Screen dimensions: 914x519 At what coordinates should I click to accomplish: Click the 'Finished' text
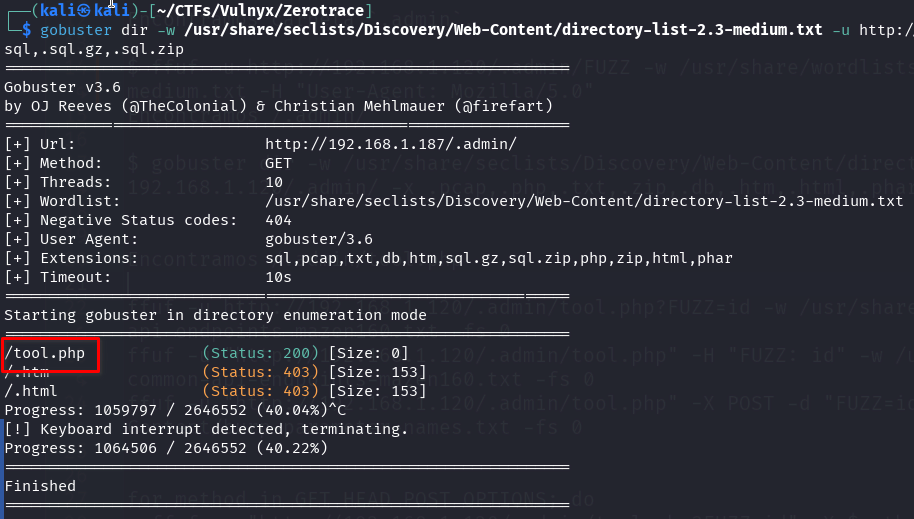(40, 486)
